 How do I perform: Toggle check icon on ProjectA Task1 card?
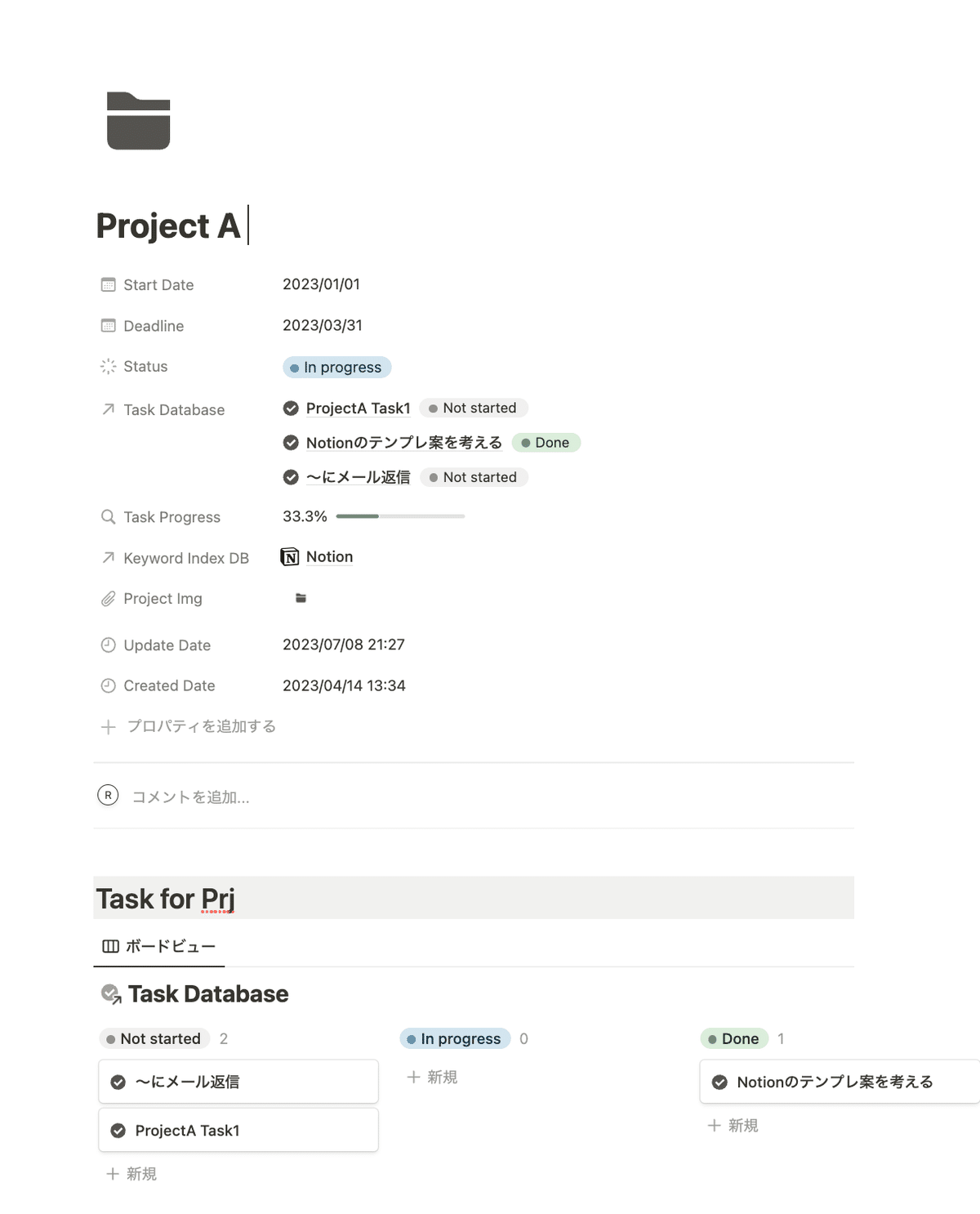click(118, 1131)
